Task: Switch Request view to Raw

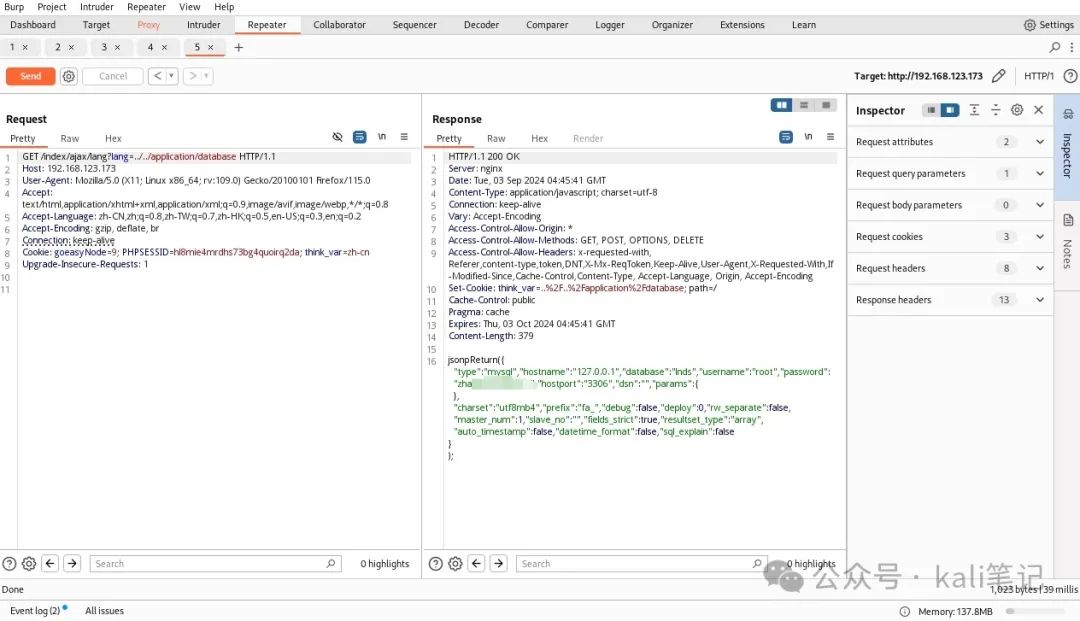Action: coord(70,138)
